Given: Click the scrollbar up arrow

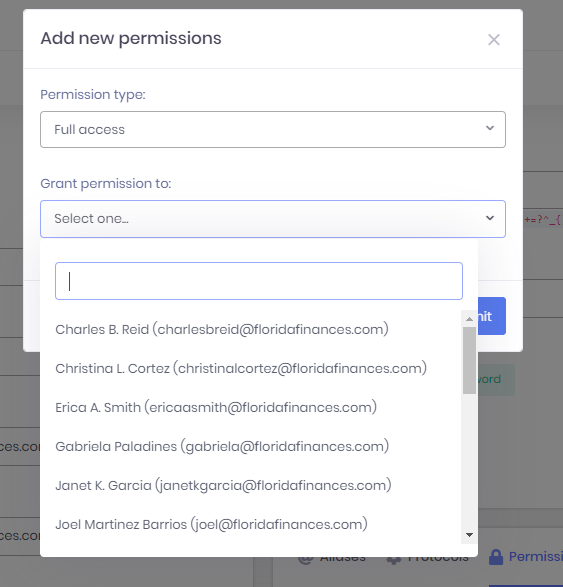Looking at the screenshot, I should (x=469, y=319).
